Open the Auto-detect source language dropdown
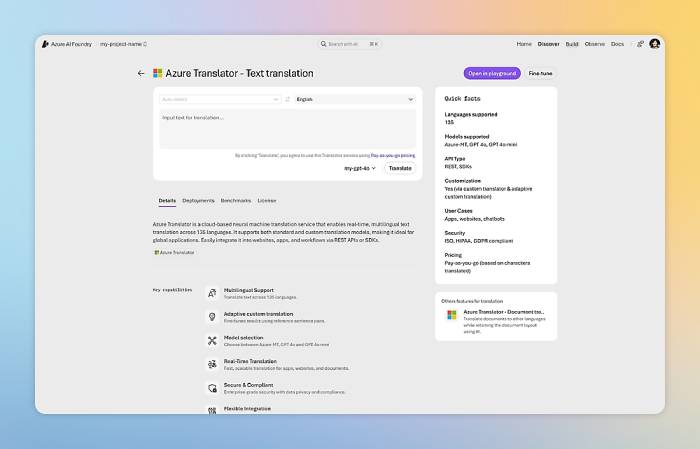The height and width of the screenshot is (449, 700). 220,99
